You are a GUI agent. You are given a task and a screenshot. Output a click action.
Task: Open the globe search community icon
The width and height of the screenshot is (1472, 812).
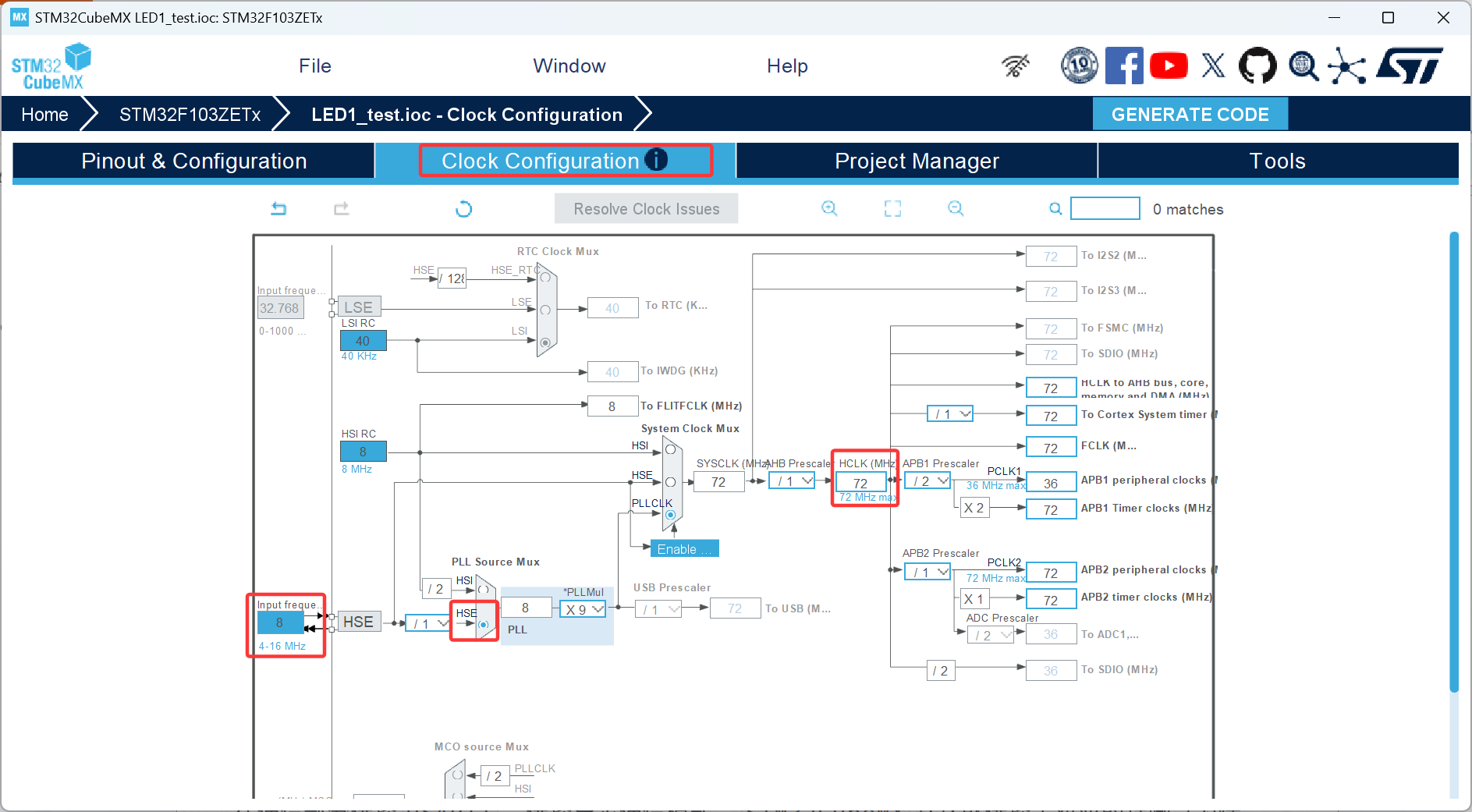point(1303,66)
